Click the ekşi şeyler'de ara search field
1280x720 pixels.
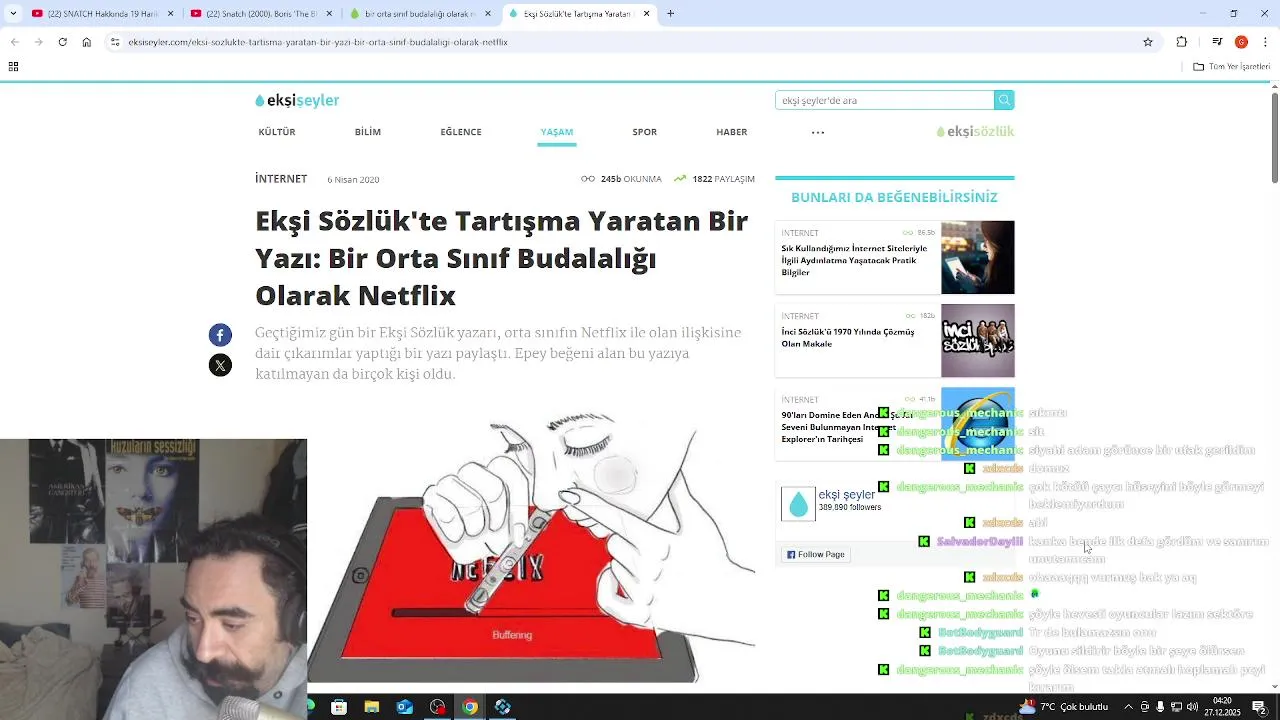click(884, 100)
